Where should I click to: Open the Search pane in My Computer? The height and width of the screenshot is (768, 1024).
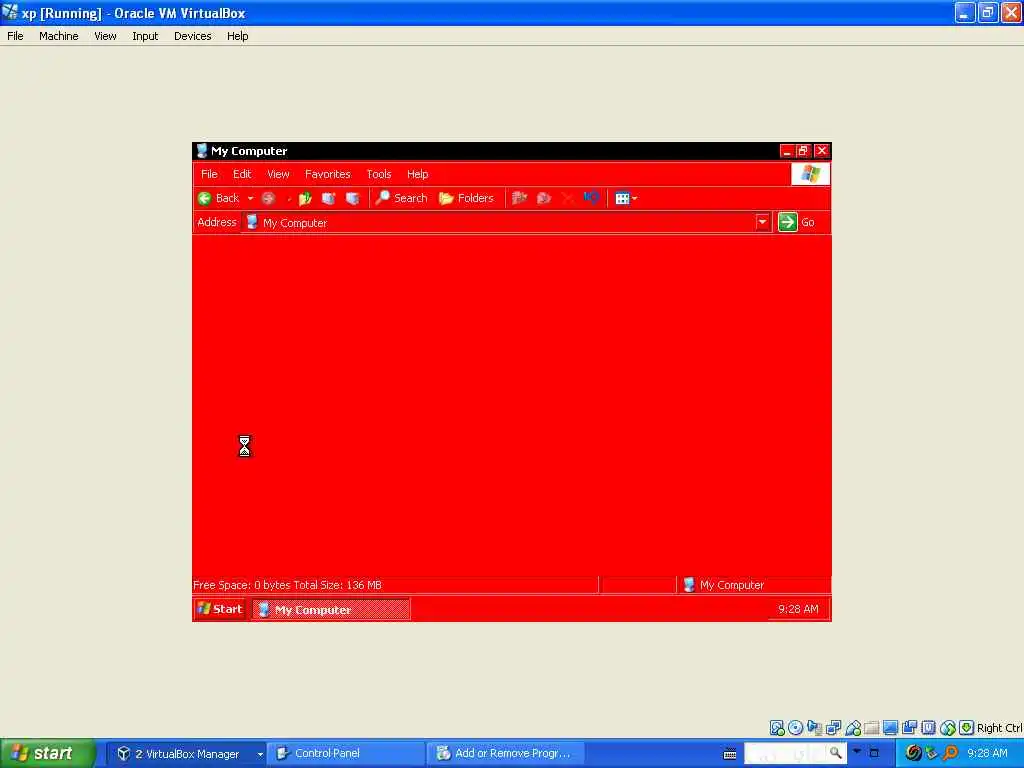pos(402,198)
